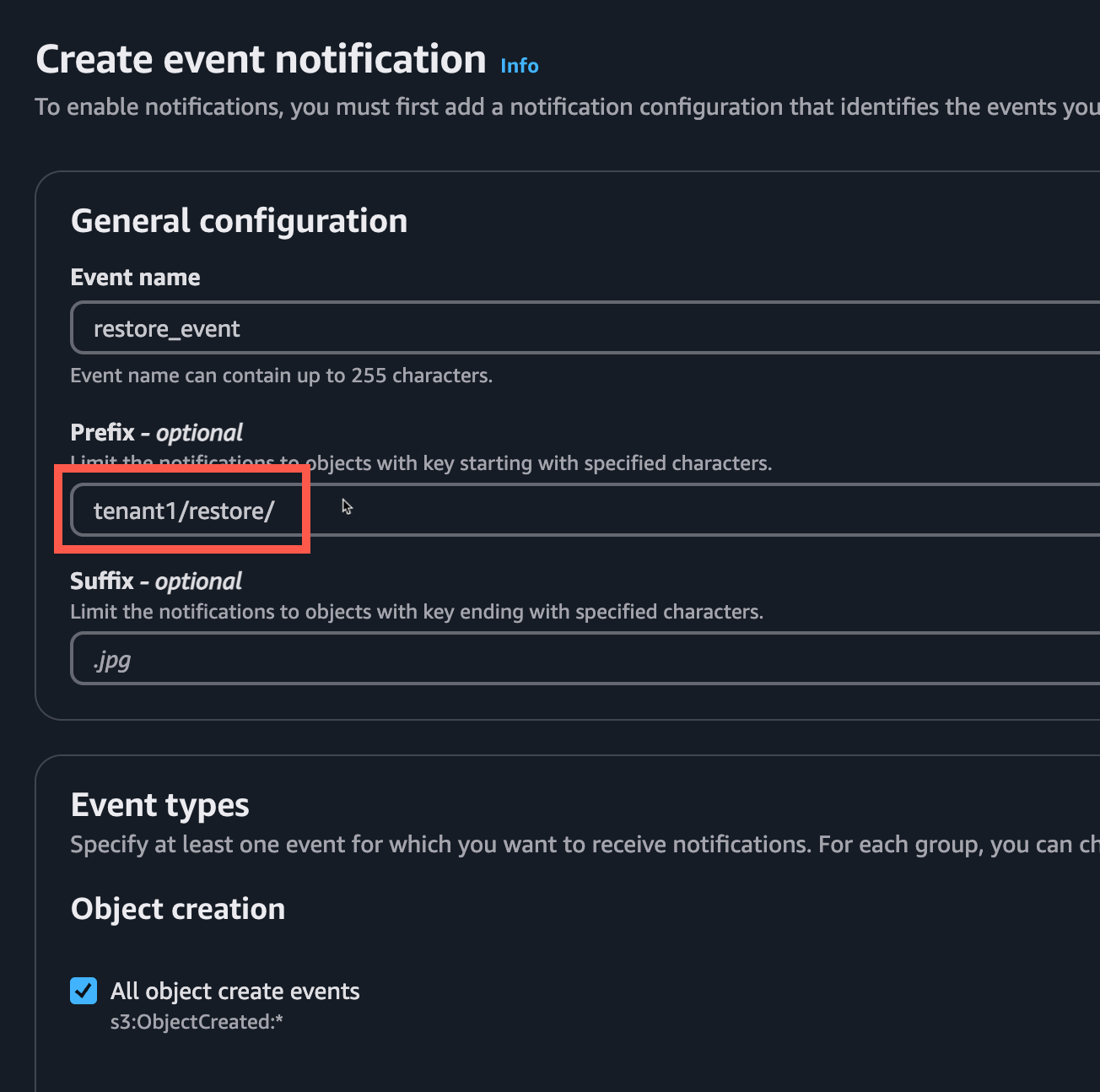Click the All object create events label

point(235,991)
